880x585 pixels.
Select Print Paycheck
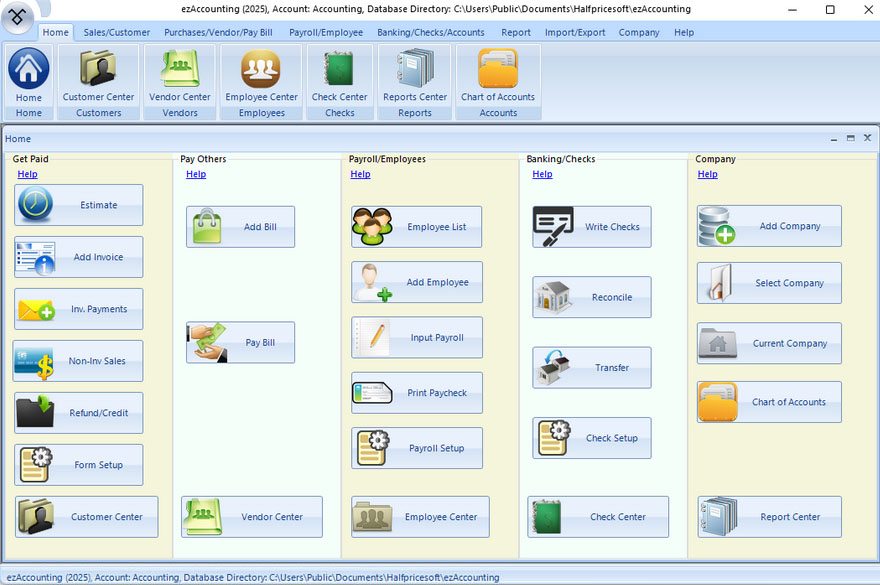pyautogui.click(x=416, y=393)
